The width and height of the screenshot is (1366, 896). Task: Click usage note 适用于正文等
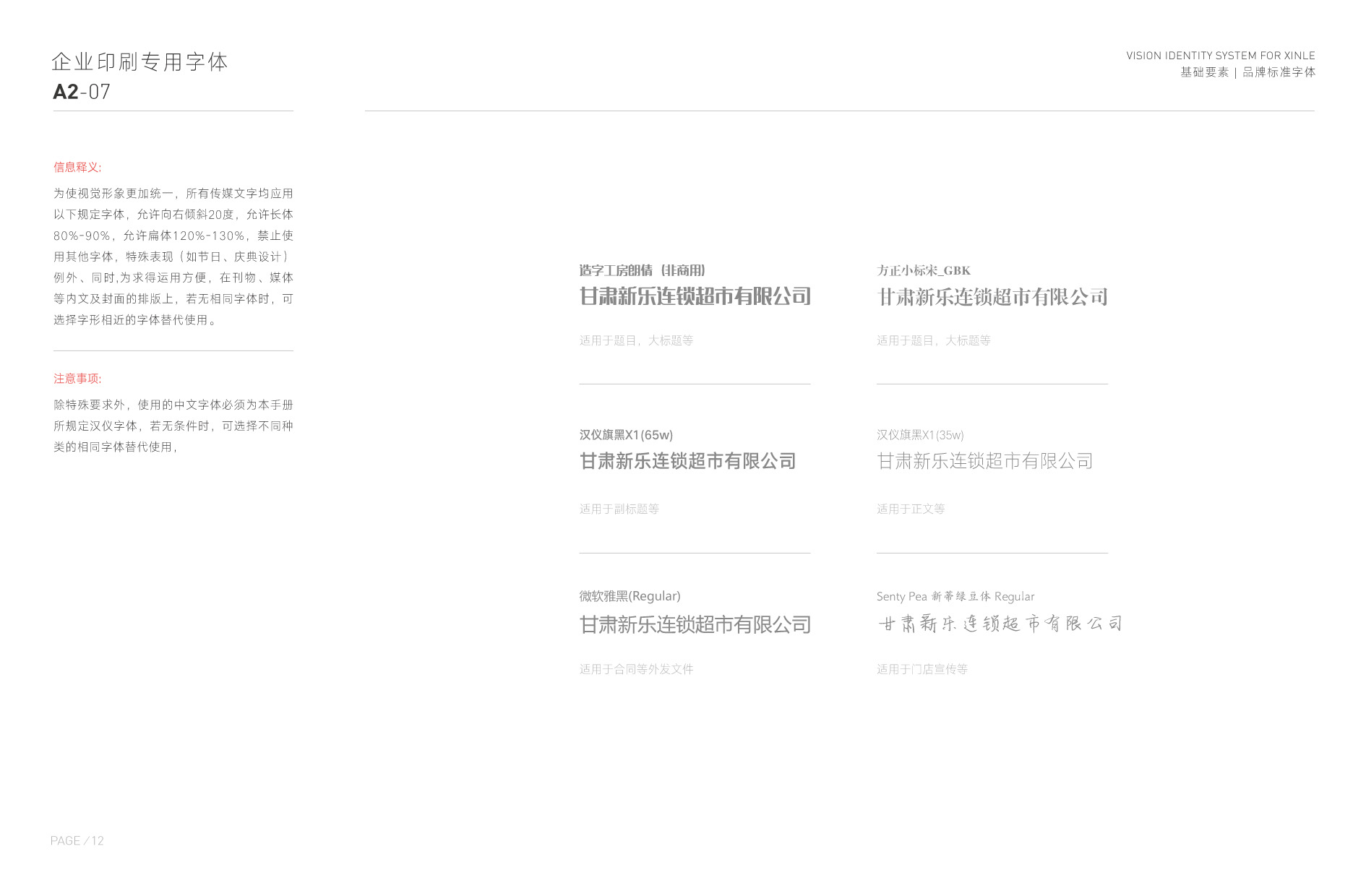[x=911, y=509]
